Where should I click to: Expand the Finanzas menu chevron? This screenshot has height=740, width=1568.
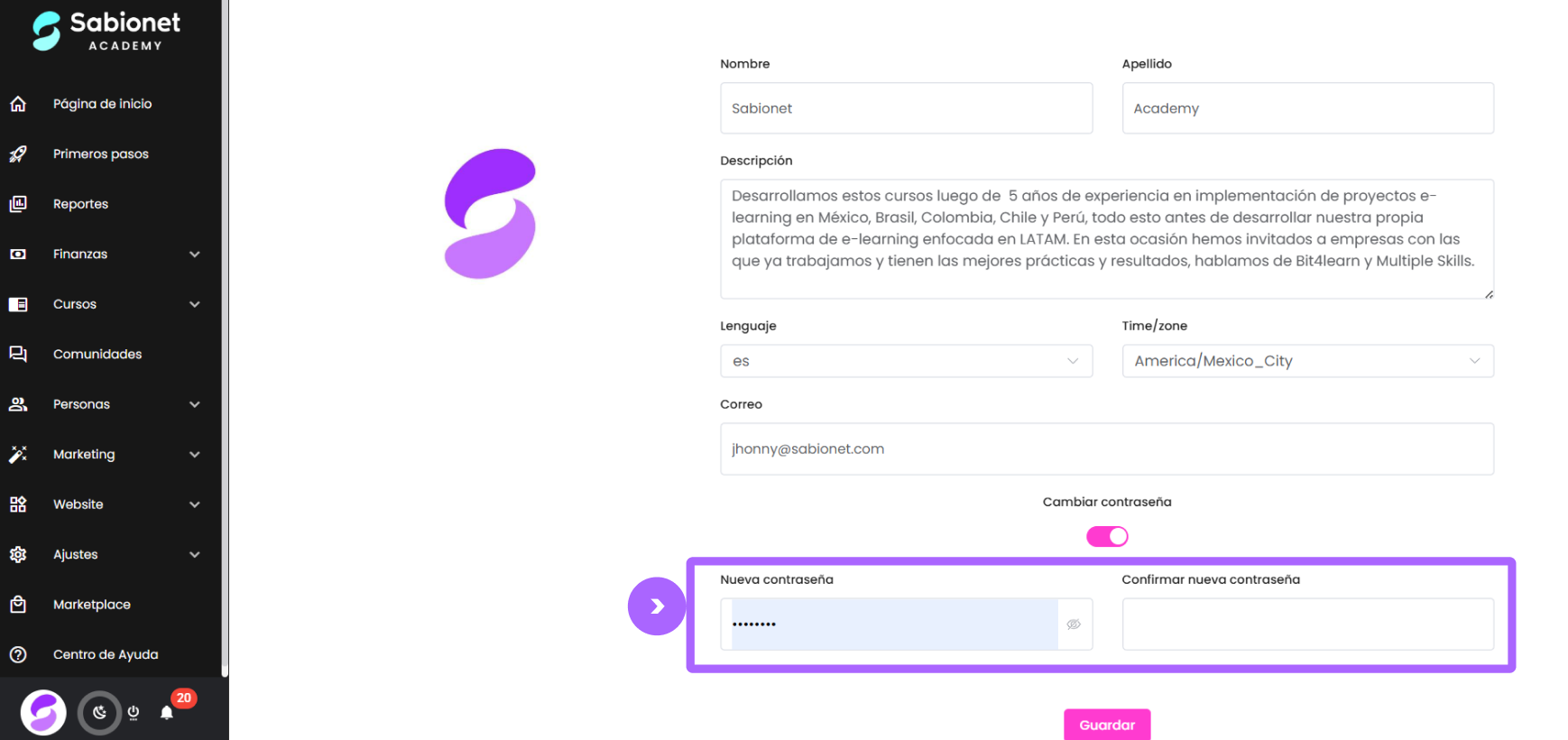pyautogui.click(x=195, y=254)
